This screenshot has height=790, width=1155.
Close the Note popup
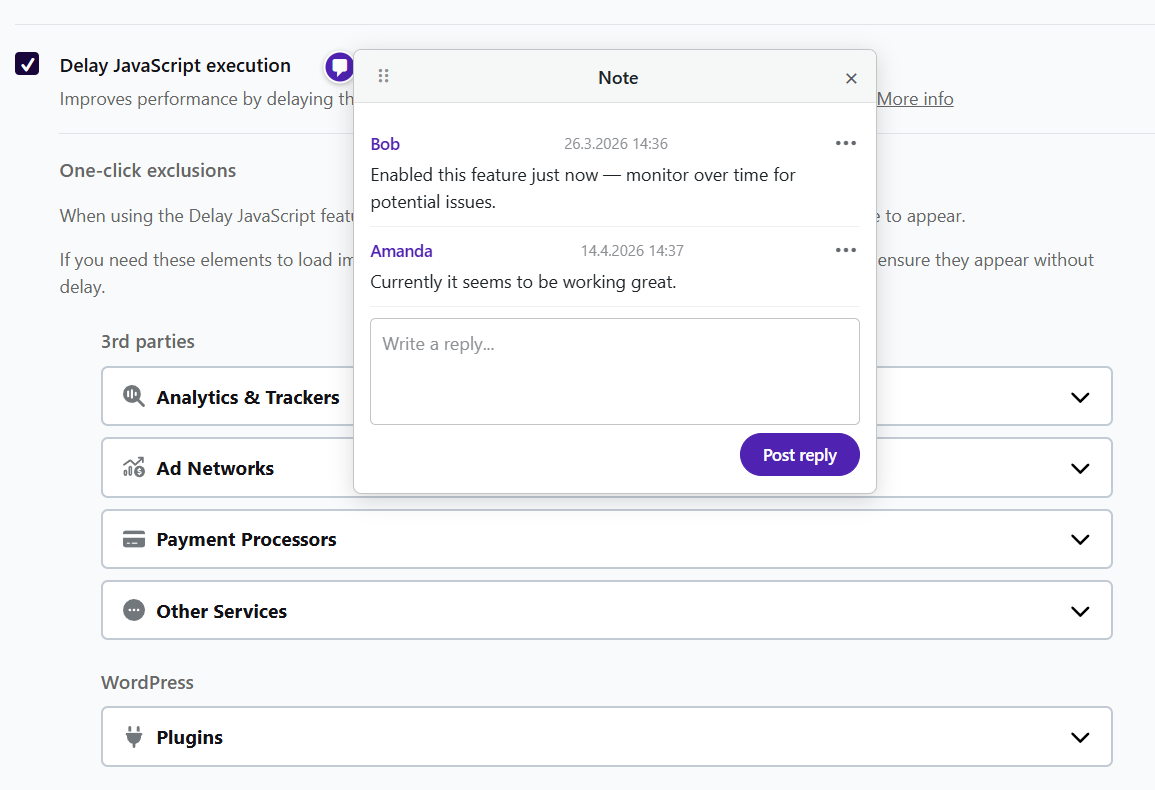[851, 77]
